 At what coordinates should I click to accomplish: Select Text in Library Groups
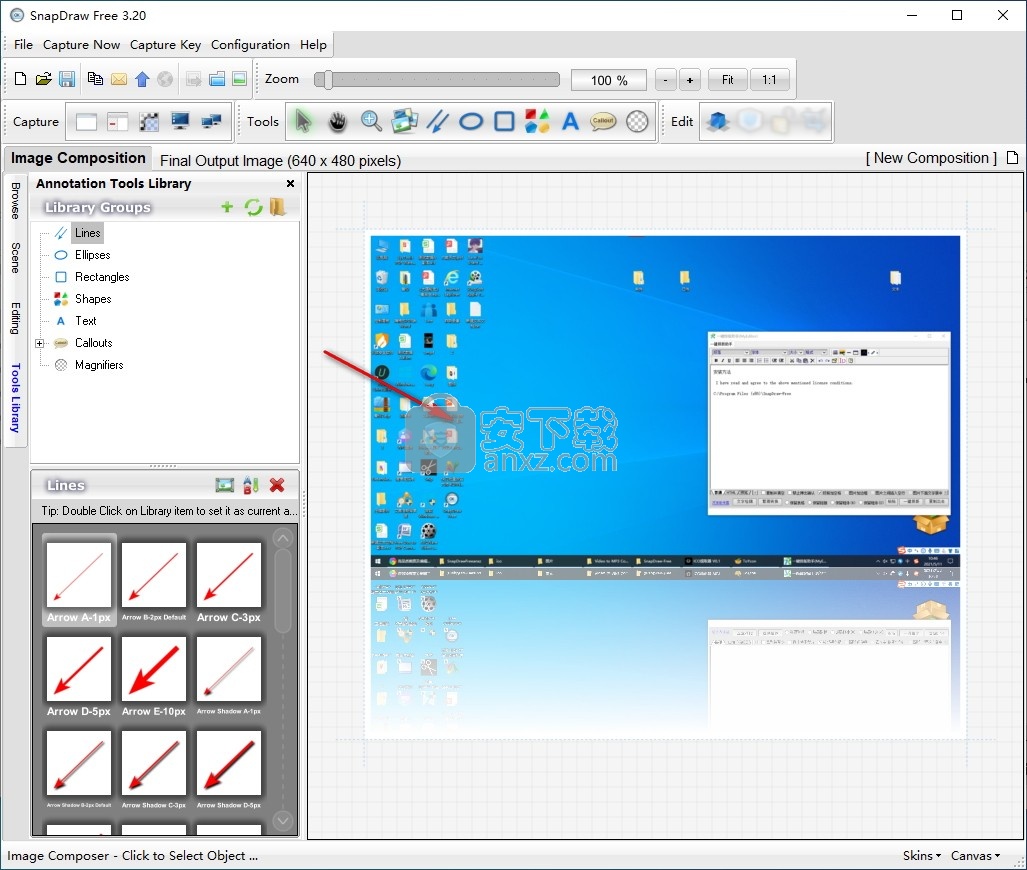[x=86, y=321]
